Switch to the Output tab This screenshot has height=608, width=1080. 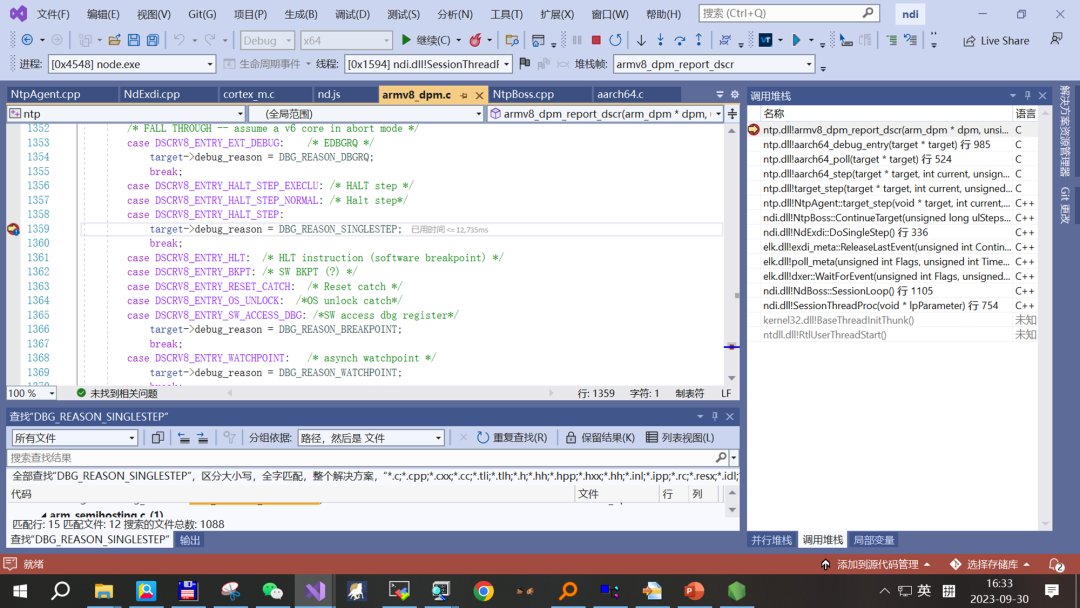point(190,541)
